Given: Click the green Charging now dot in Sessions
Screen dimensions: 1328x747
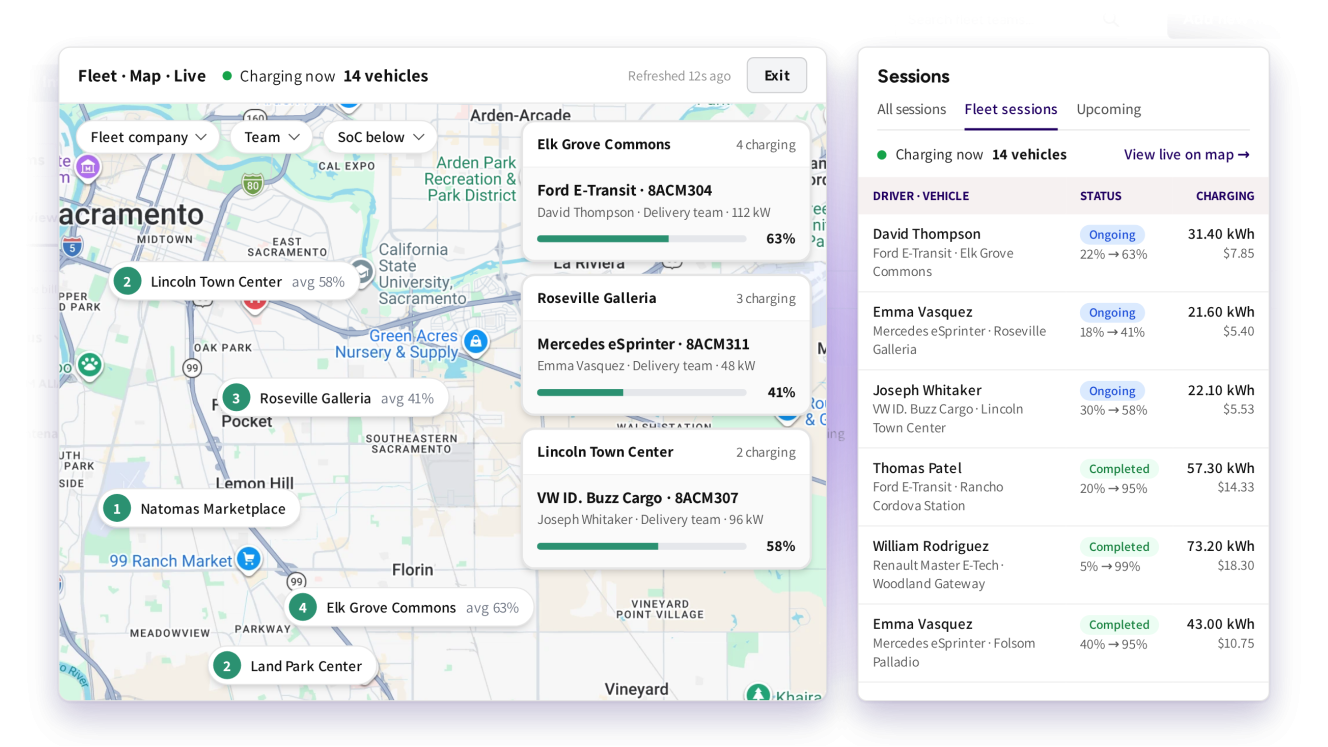Looking at the screenshot, I should click(x=882, y=155).
